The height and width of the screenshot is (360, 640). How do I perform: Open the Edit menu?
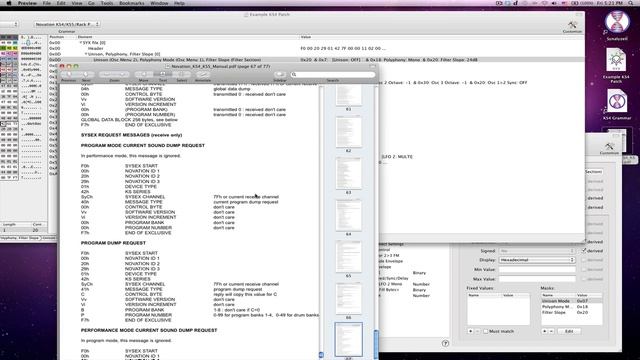[61, 3]
